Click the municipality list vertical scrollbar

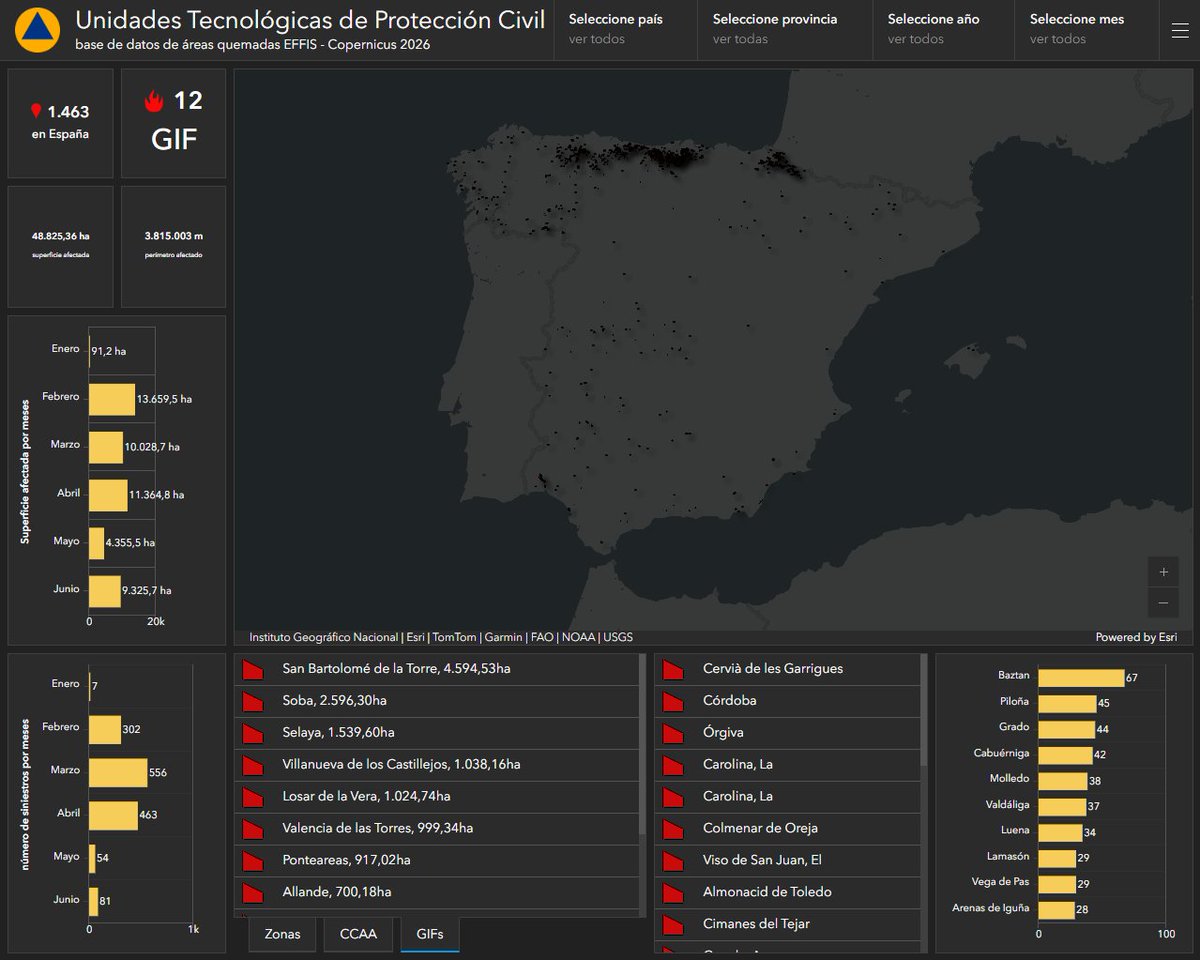[x=923, y=710]
